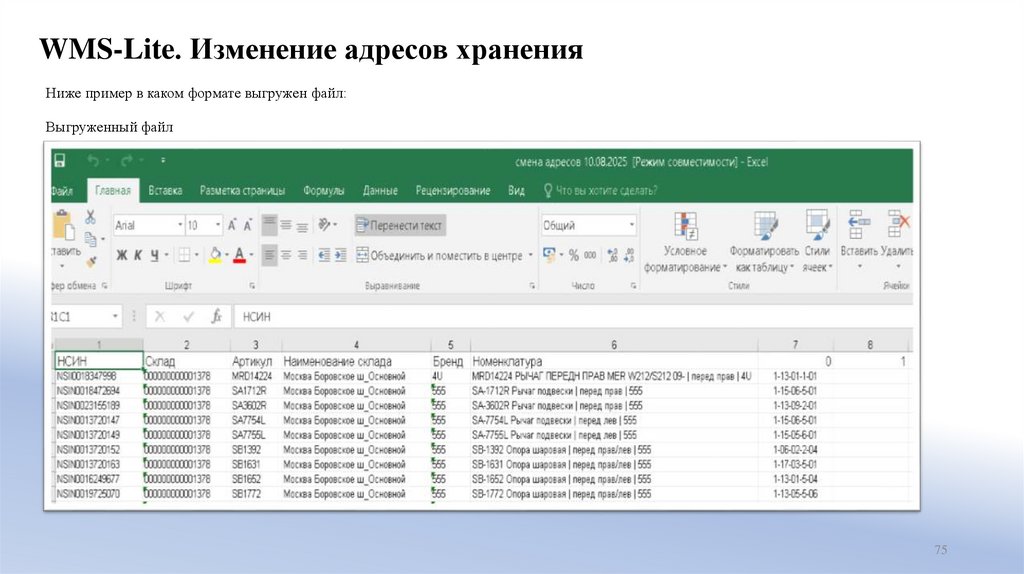Open the Общий number format dropdown

point(632,225)
